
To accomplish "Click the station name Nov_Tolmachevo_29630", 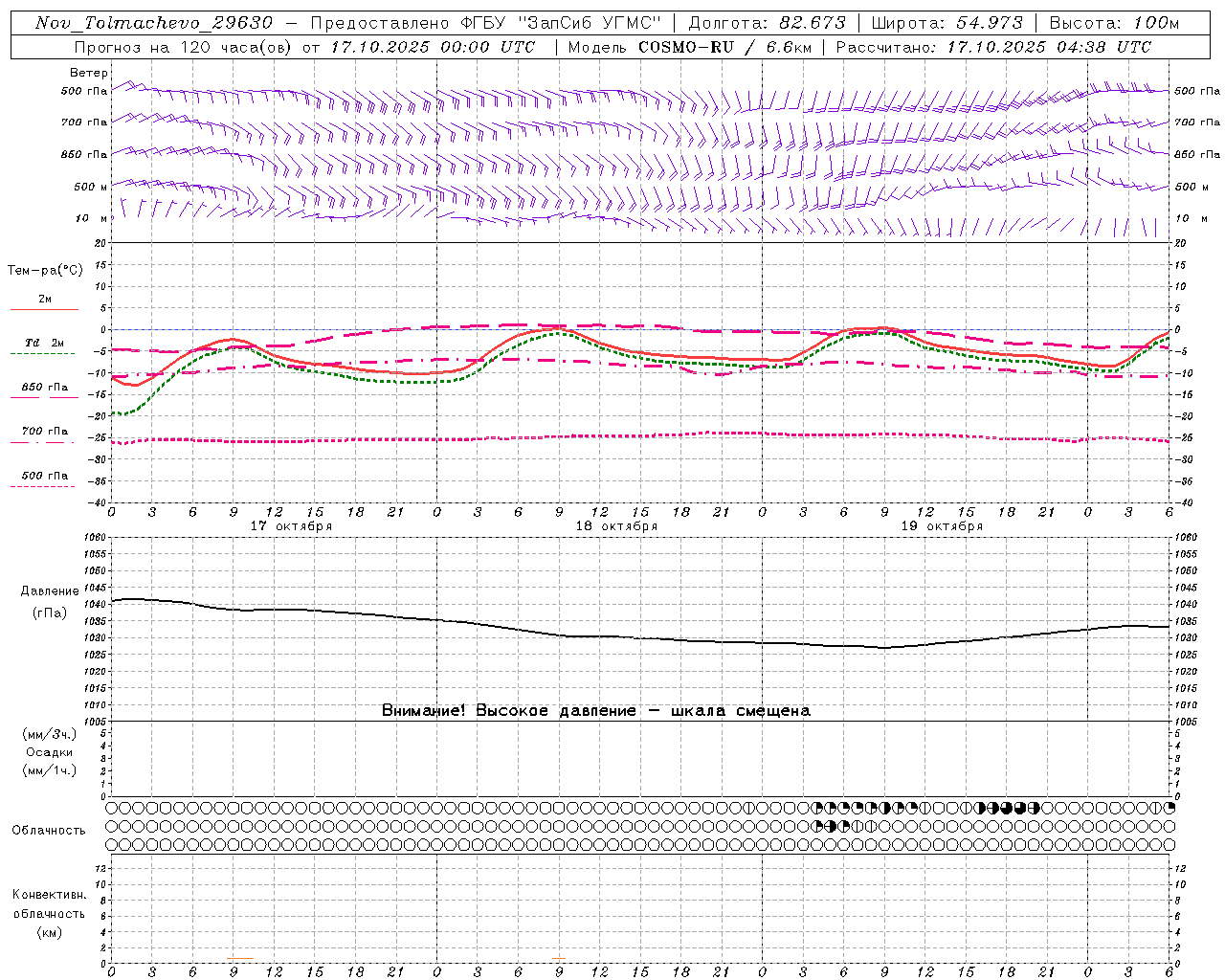I will (153, 23).
